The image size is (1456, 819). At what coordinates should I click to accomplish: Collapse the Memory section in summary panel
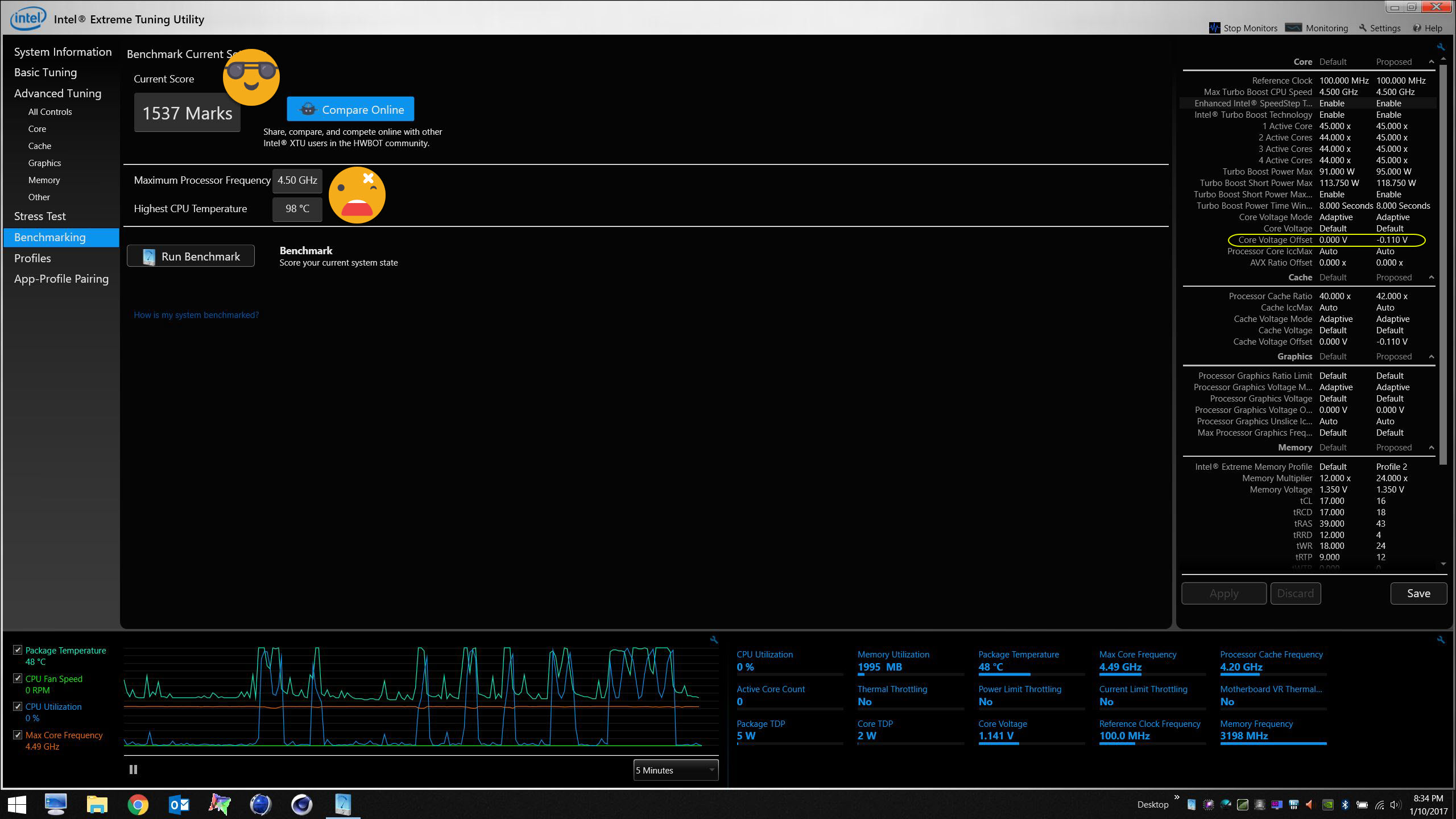tap(1431, 448)
